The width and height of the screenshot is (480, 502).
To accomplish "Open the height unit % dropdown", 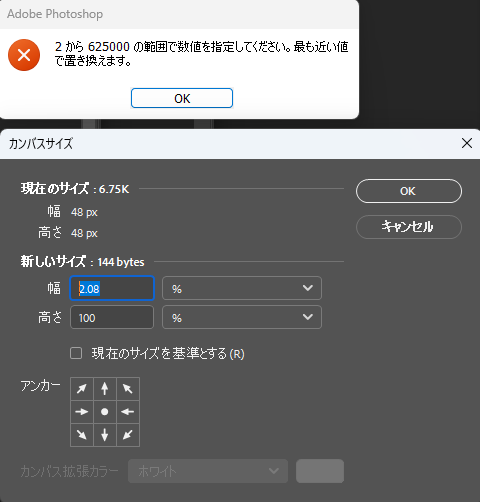I will 242,317.
